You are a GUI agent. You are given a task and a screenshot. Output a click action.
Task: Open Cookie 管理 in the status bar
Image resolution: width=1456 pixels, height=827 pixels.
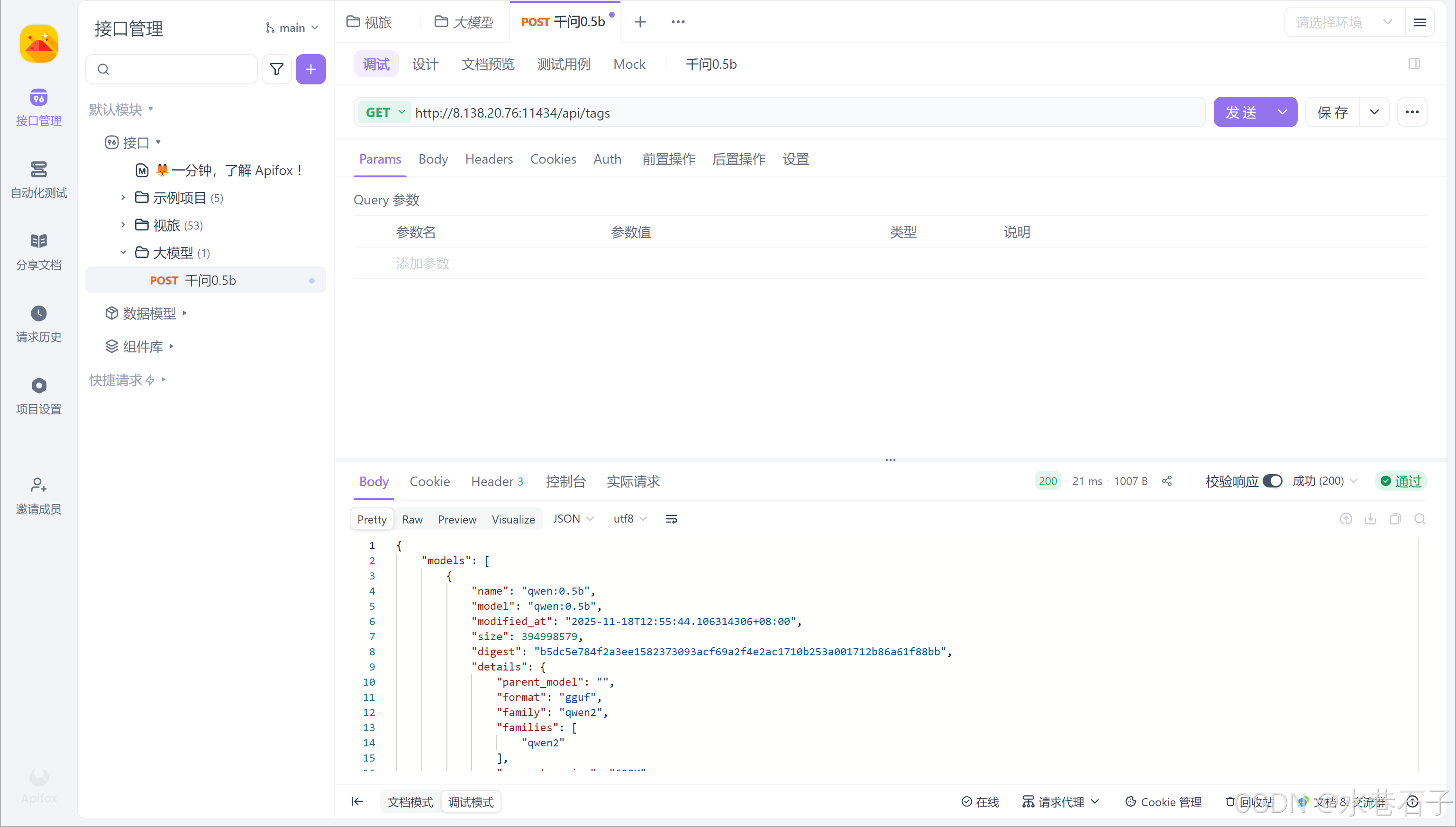[1164, 801]
